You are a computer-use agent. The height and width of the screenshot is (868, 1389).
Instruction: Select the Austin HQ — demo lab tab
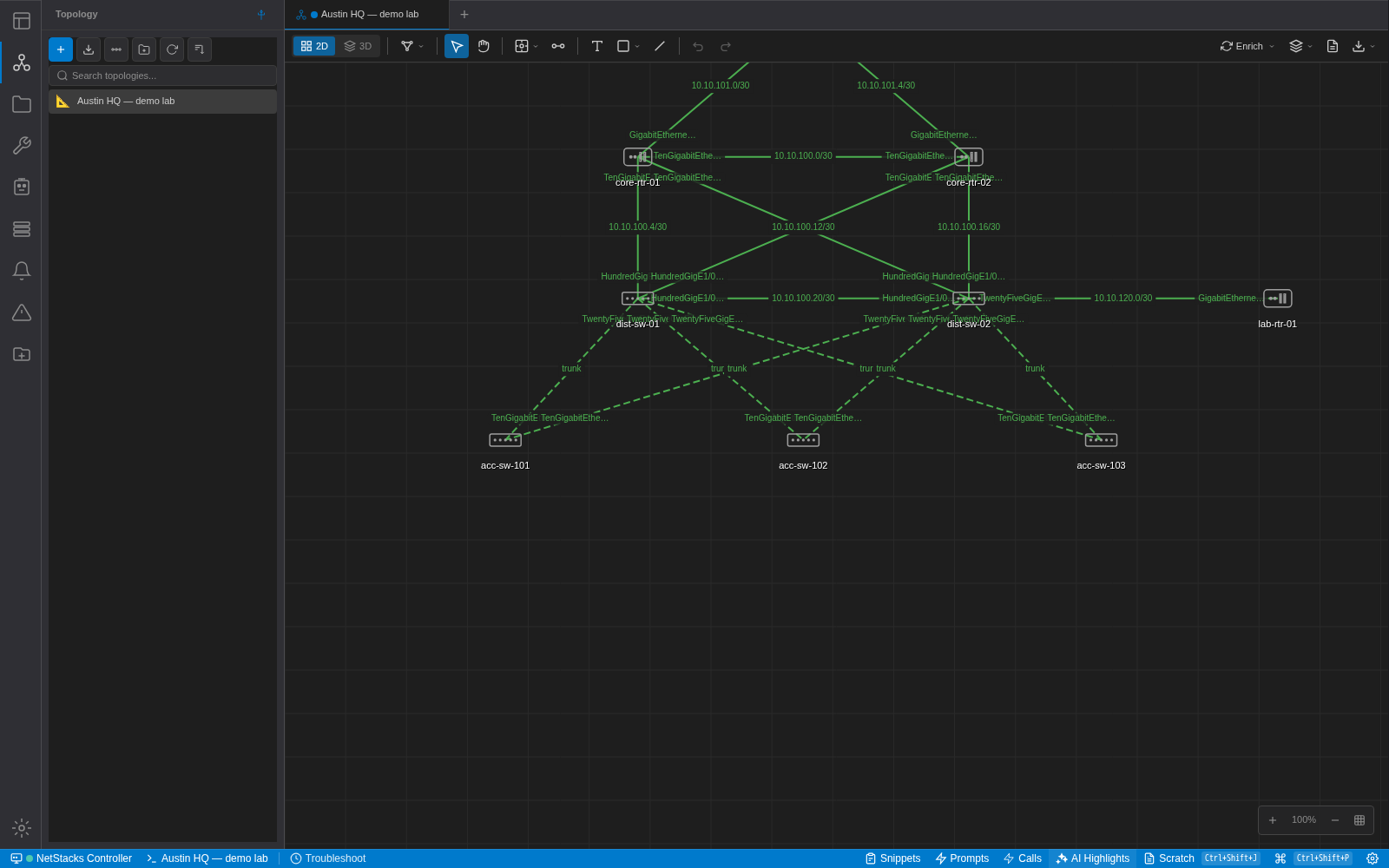367,15
